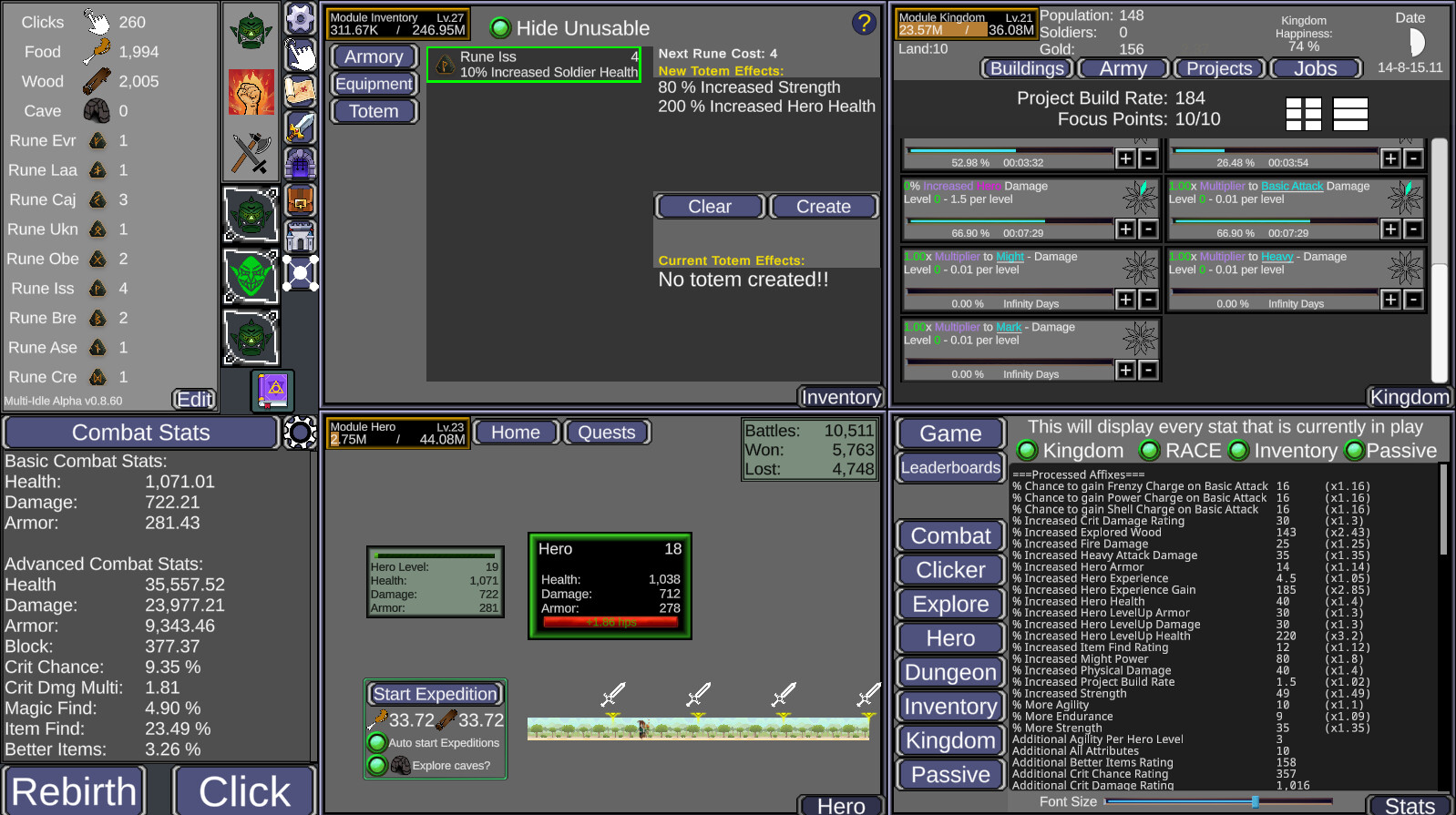The image size is (1456, 815).
Task: Click the Rebirth button
Action: (x=74, y=790)
